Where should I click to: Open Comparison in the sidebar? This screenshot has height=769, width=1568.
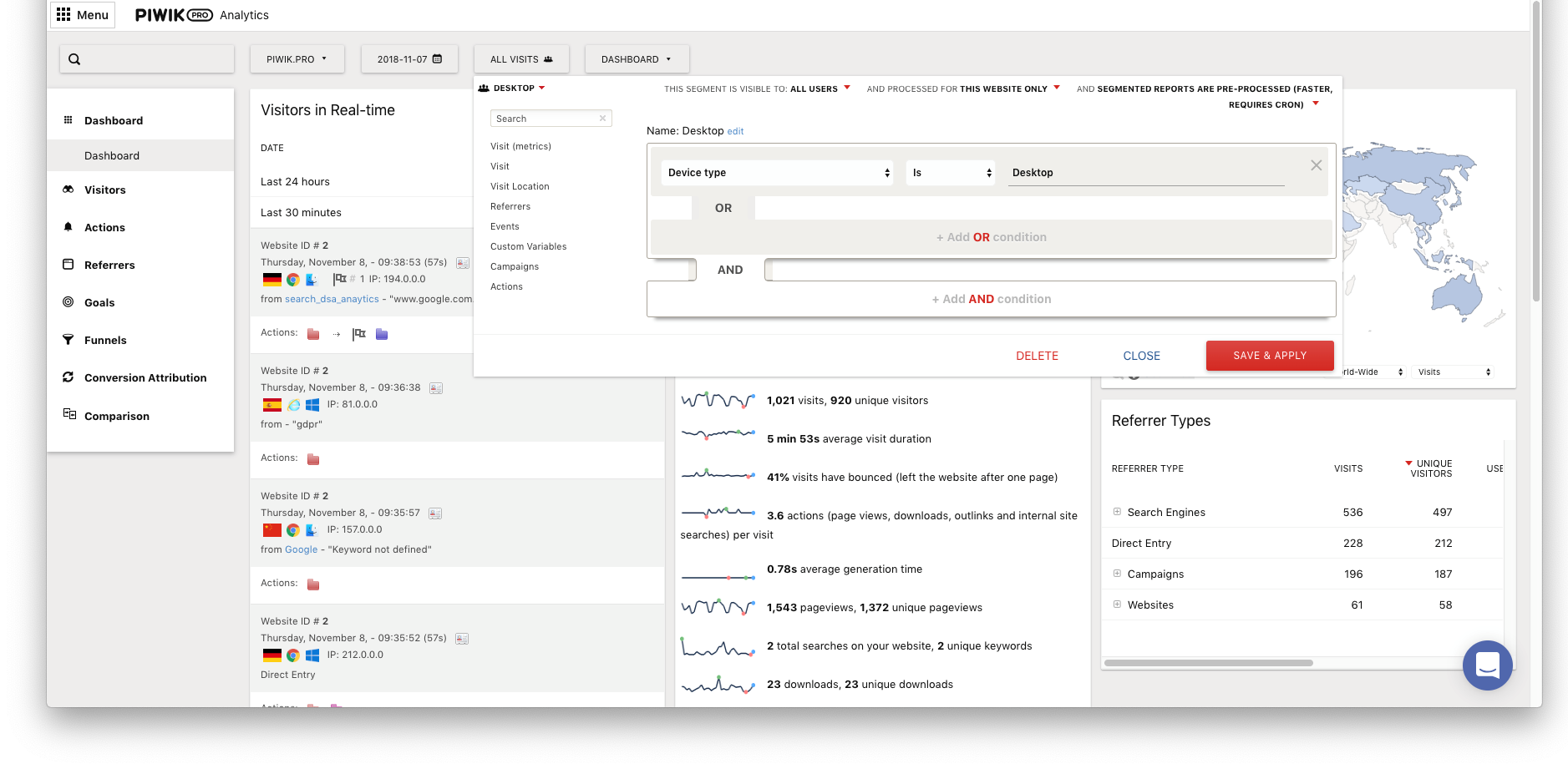point(117,416)
